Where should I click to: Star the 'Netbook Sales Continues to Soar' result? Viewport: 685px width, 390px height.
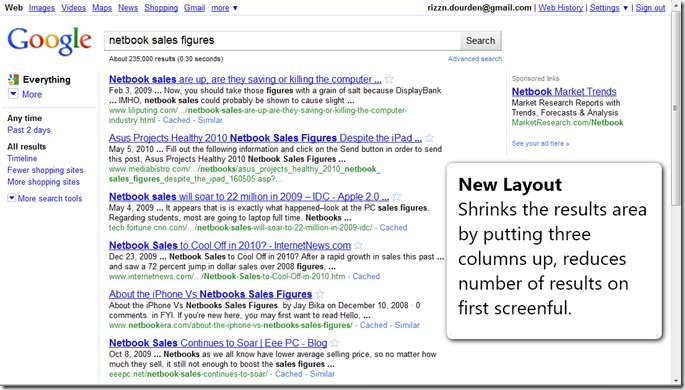335,343
